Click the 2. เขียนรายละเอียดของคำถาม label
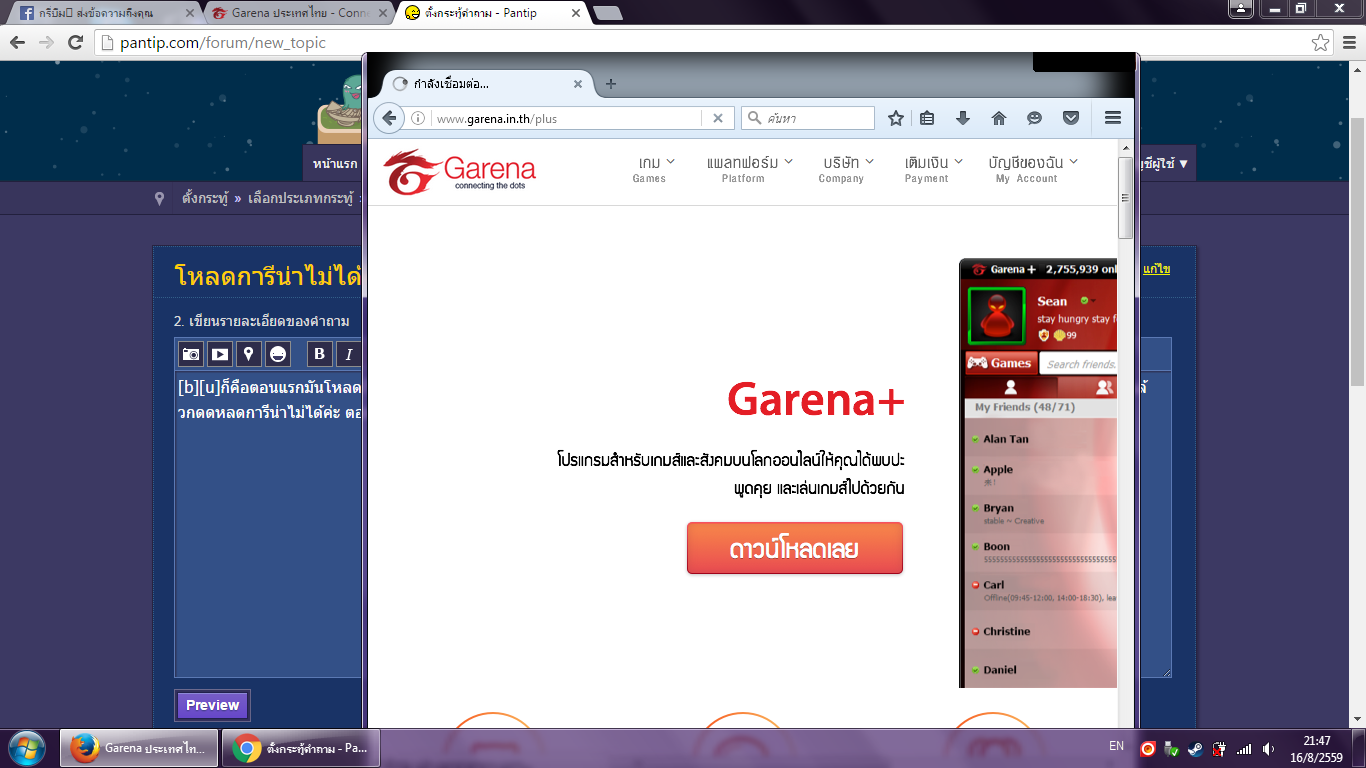 (262, 321)
